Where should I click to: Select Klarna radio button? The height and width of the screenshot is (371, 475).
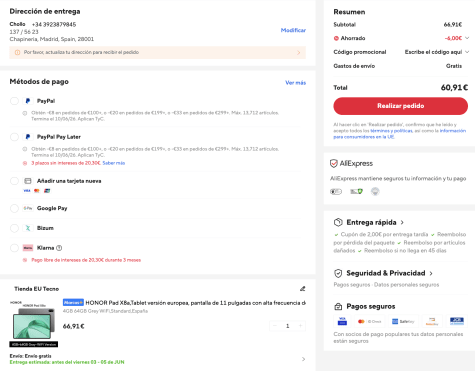(14, 248)
